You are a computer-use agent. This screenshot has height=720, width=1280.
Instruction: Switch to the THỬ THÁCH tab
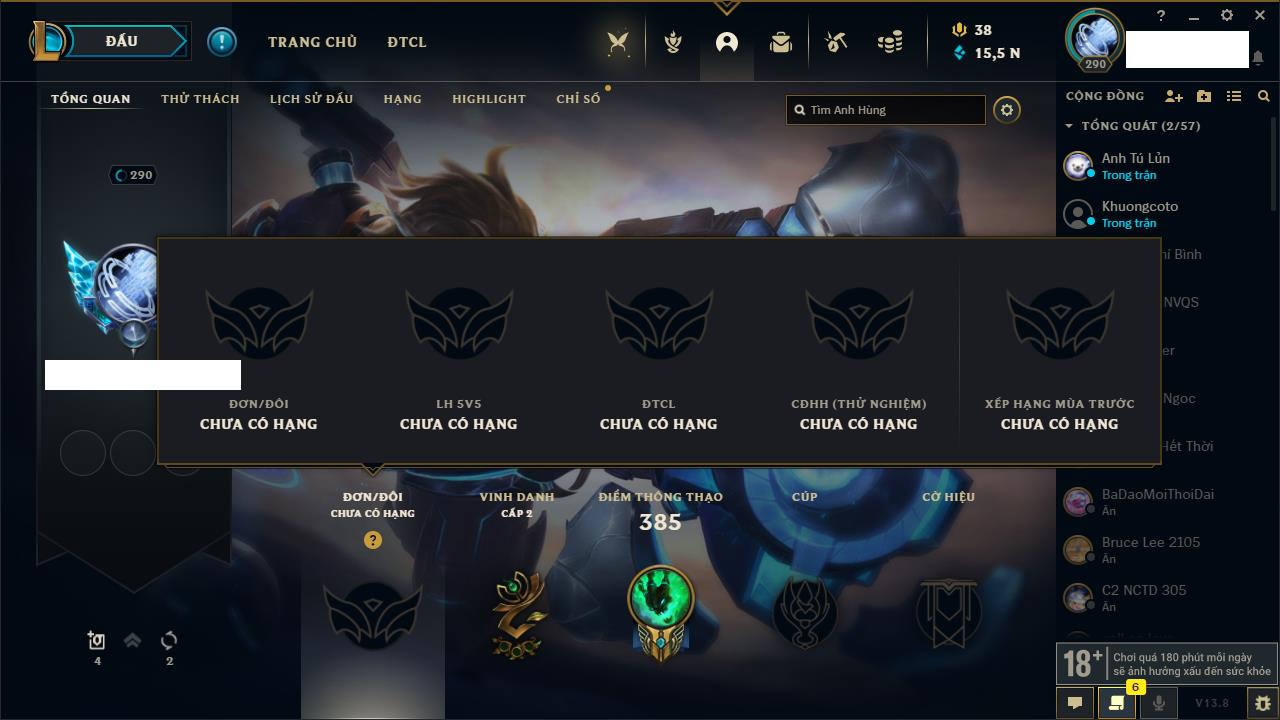200,99
